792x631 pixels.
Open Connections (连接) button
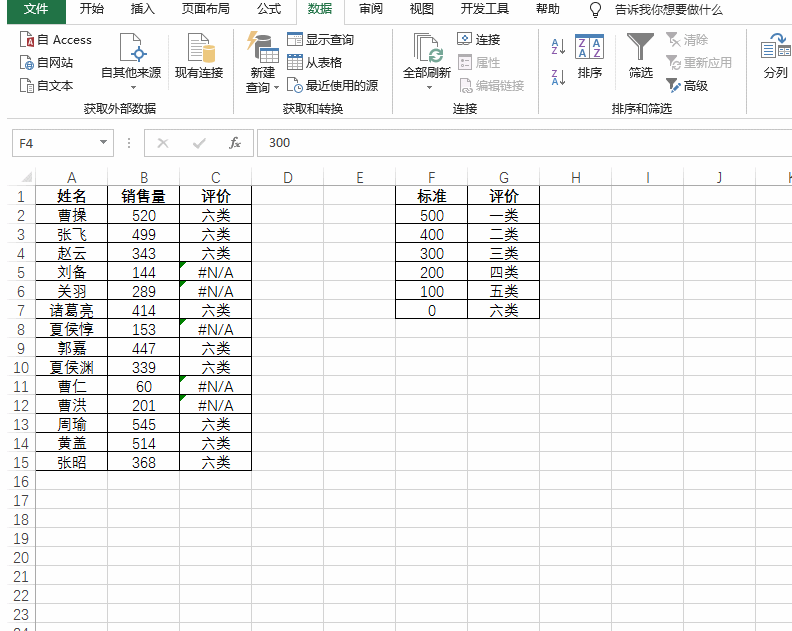[x=478, y=39]
